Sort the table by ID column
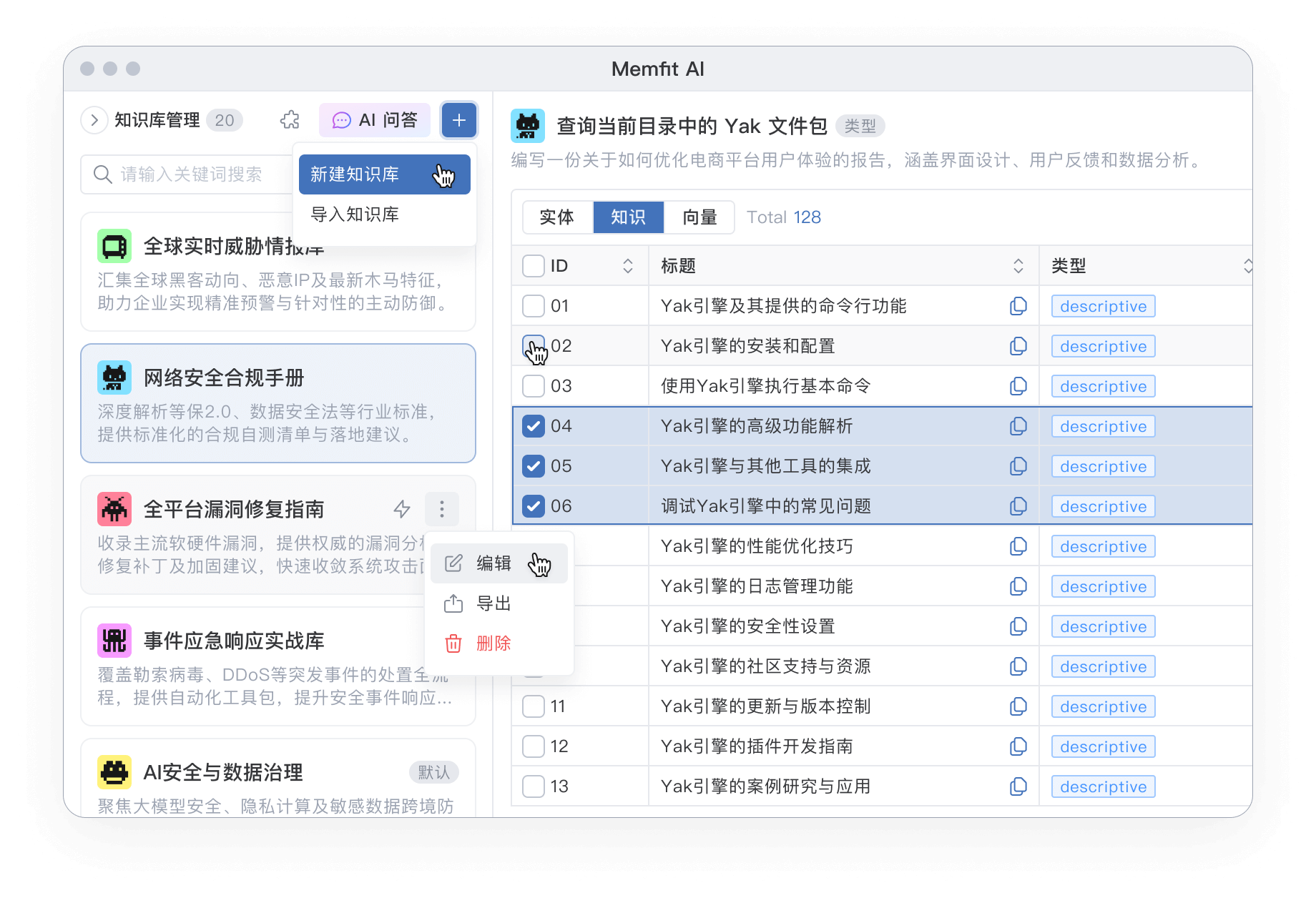 [x=627, y=266]
